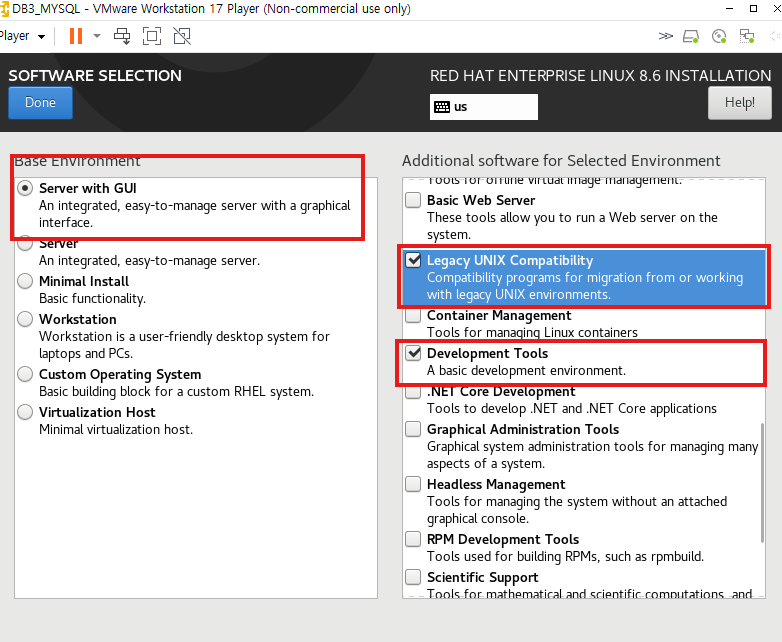Click the additional software list scrollbar
Image resolution: width=782 pixels, height=642 pixels.
(x=762, y=483)
